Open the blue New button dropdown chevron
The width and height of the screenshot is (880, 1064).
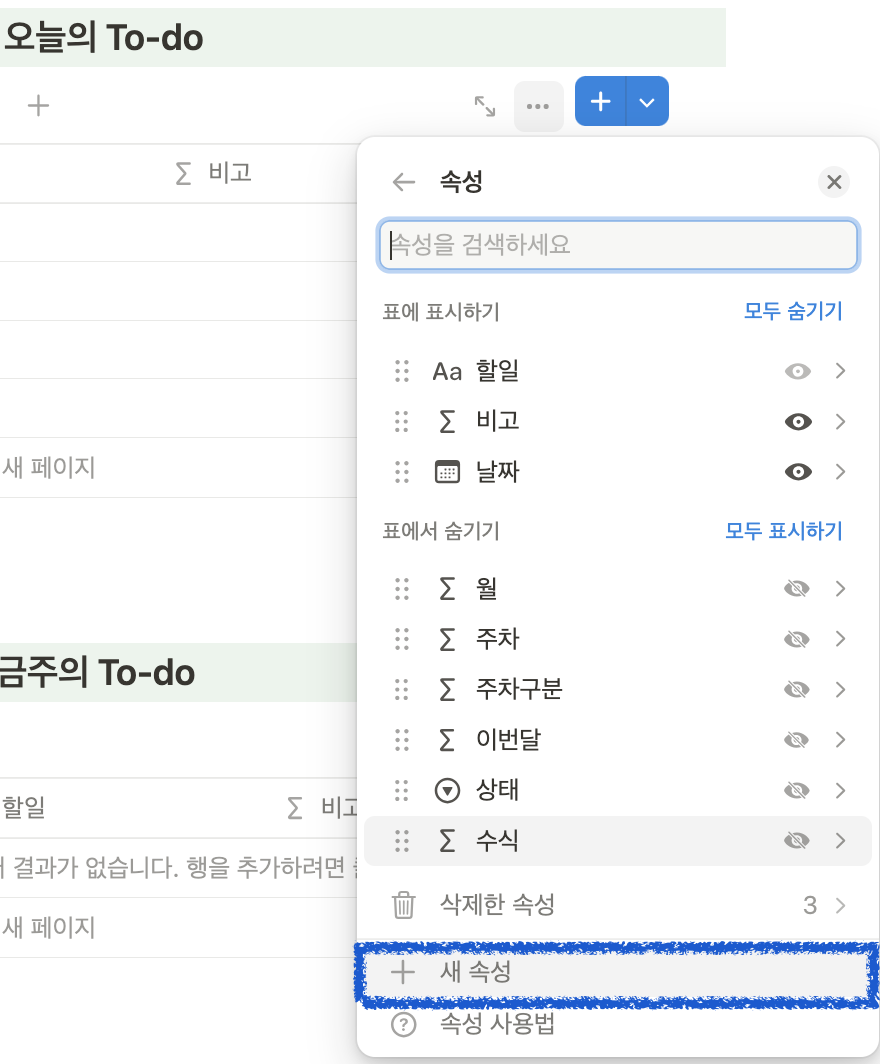[x=647, y=101]
